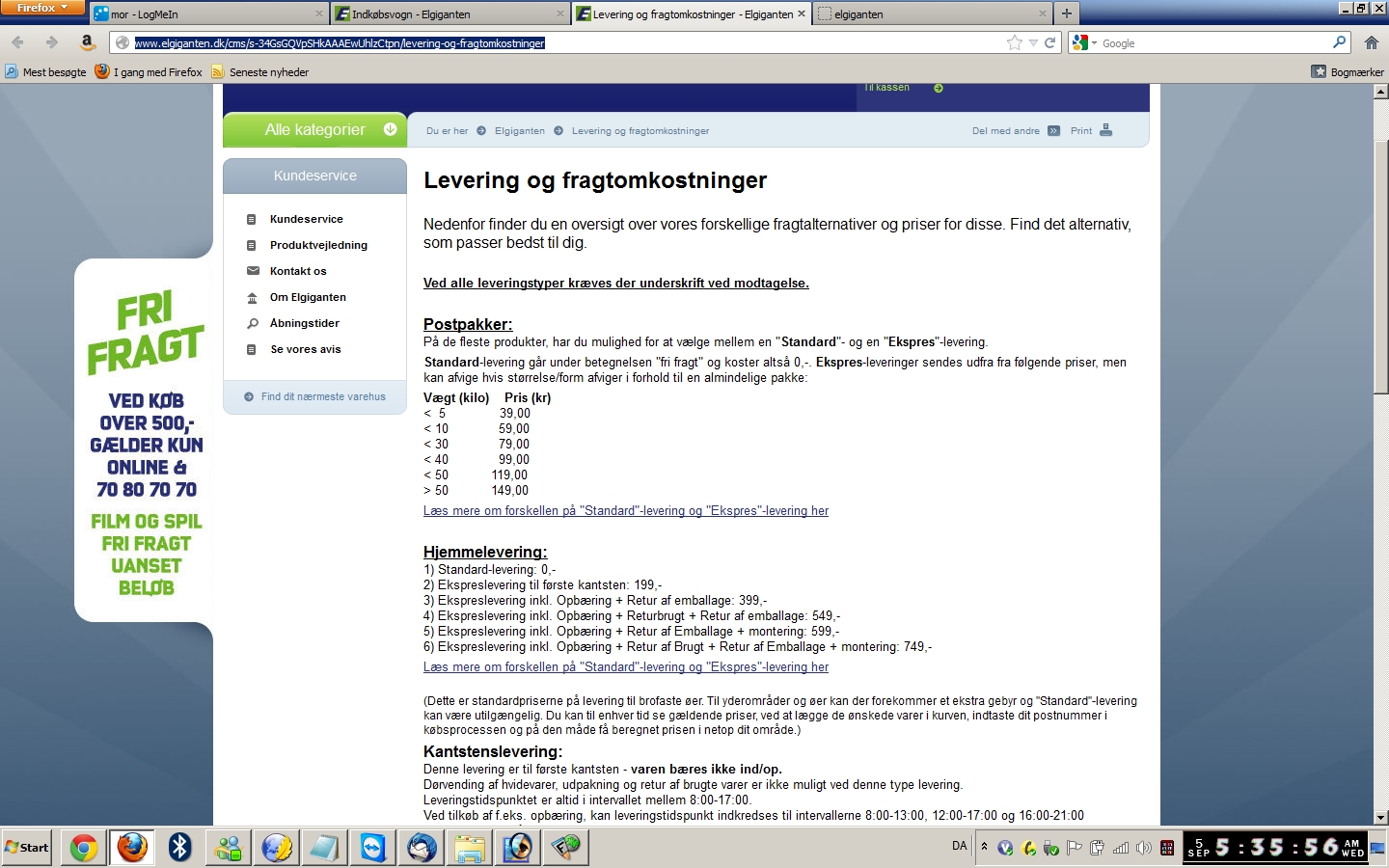Switch to the mor - LogMeIn tab
This screenshot has width=1389, height=868.
point(208,14)
